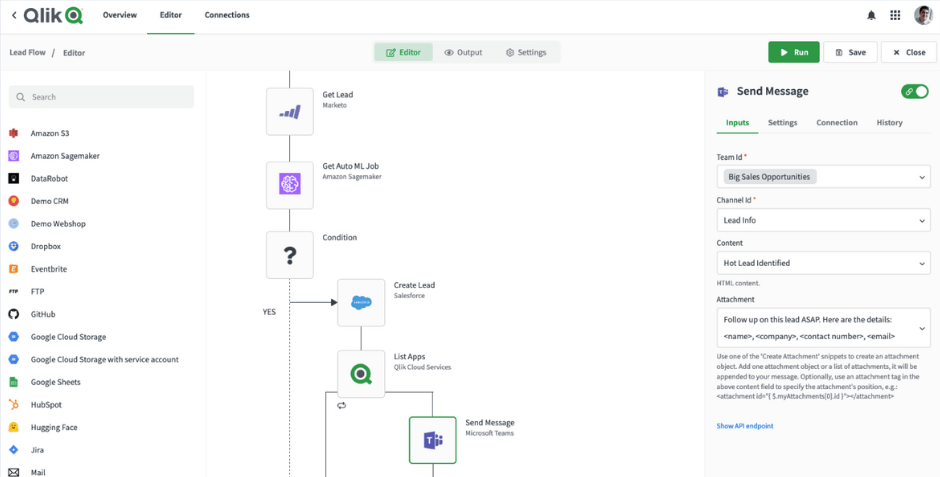Close the editor with Close button
Image resolution: width=940 pixels, height=477 pixels.
tap(909, 52)
